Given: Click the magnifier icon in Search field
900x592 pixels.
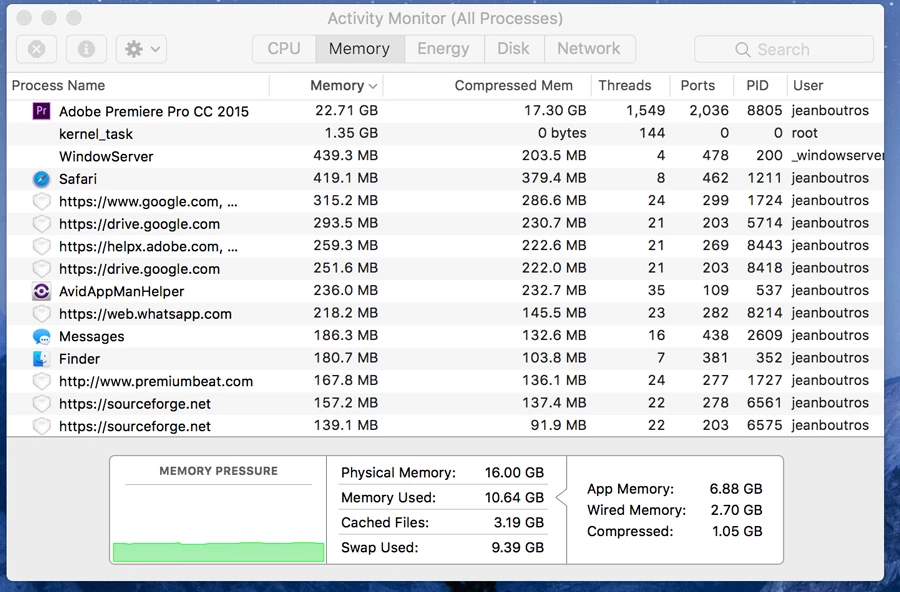Looking at the screenshot, I should [743, 50].
